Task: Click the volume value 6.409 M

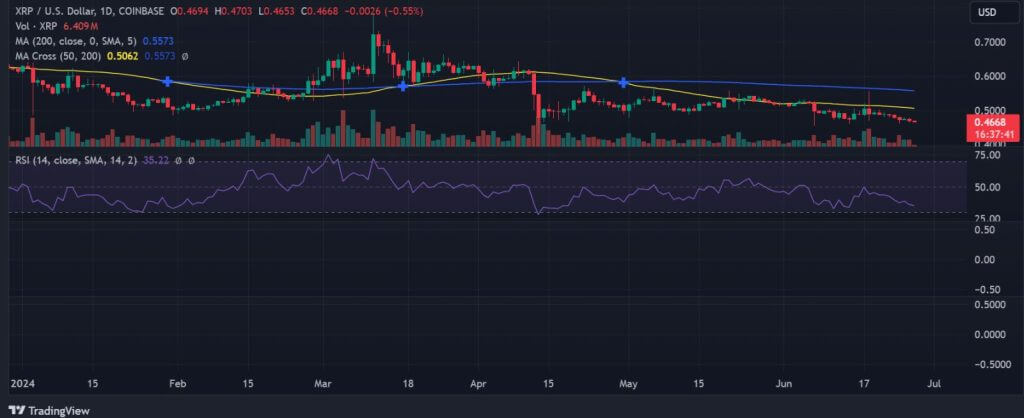Action: click(80, 26)
